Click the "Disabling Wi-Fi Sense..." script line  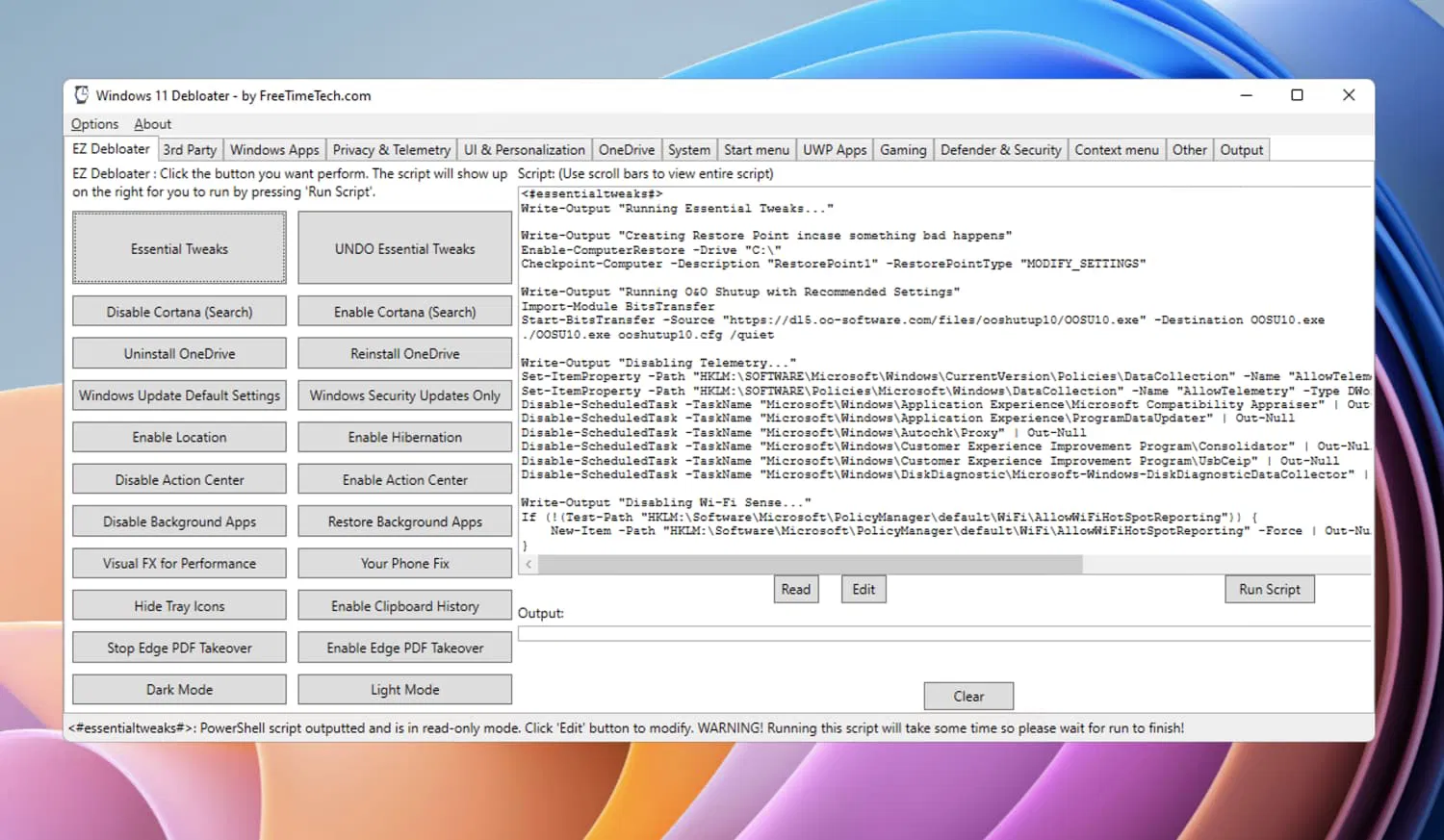(x=666, y=502)
